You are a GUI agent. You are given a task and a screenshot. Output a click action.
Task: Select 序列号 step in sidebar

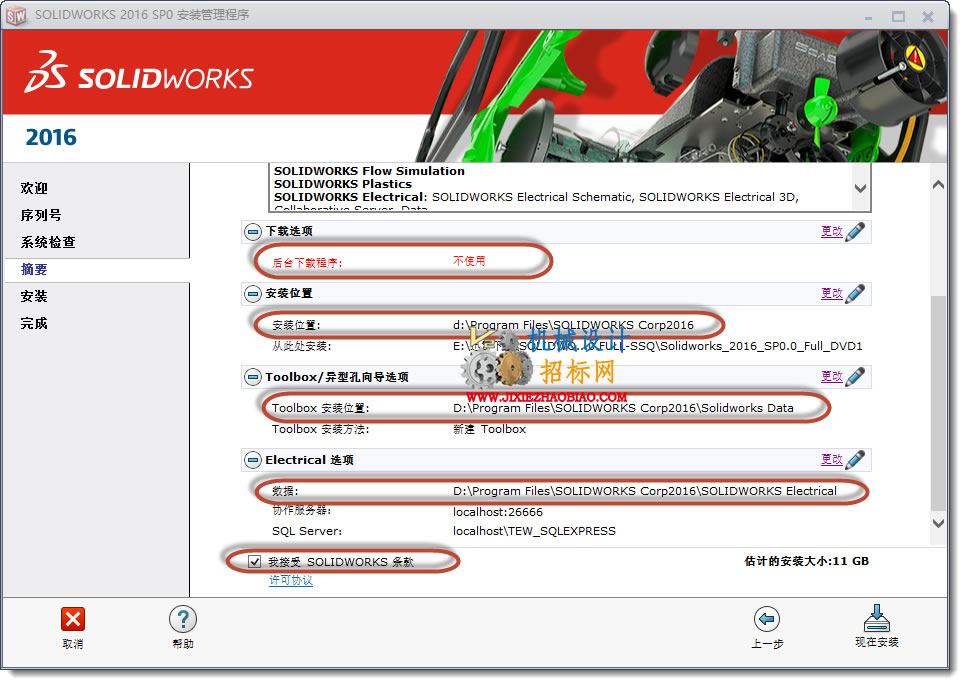point(41,215)
